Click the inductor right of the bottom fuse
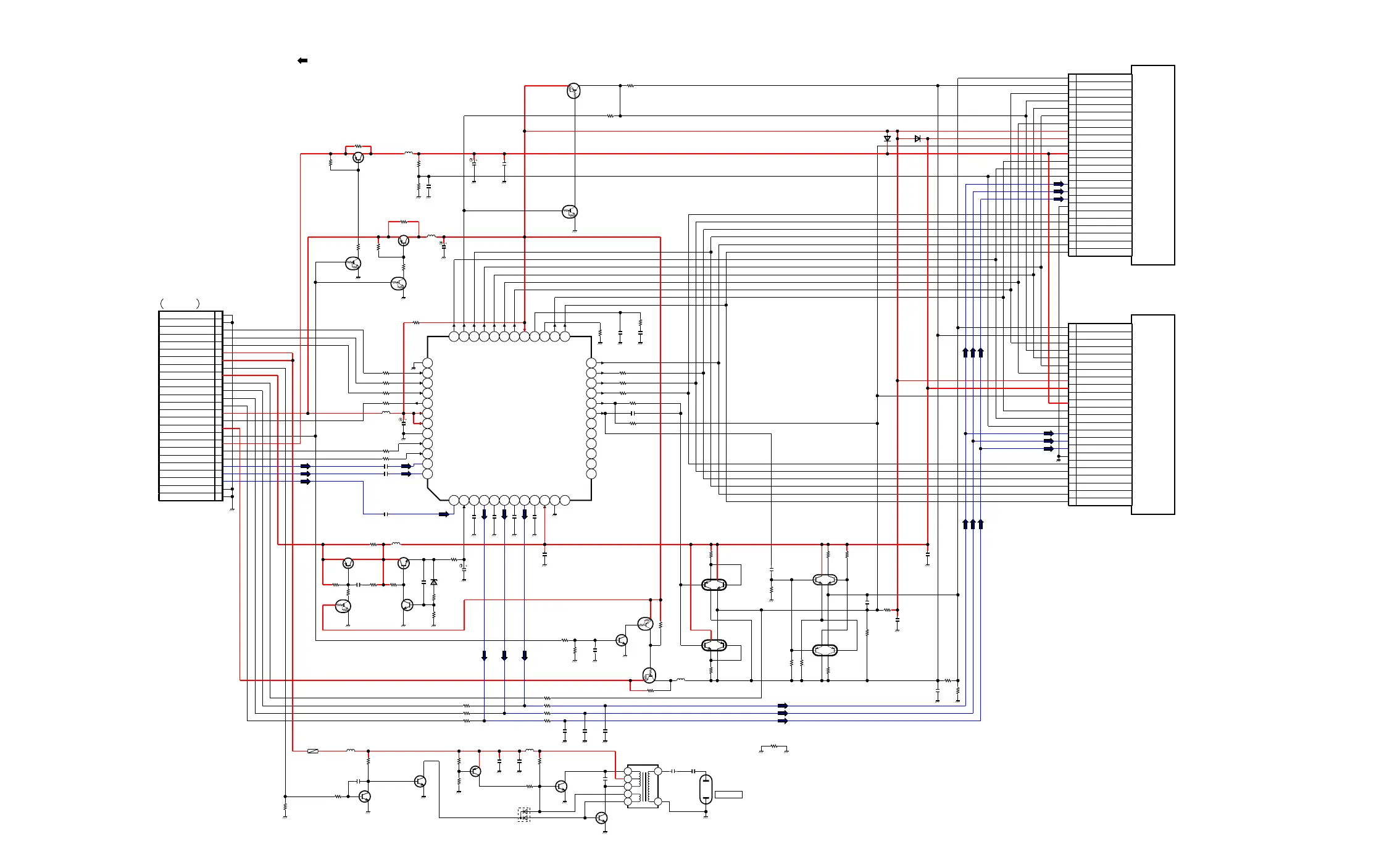The height and width of the screenshot is (857, 1400). [351, 750]
